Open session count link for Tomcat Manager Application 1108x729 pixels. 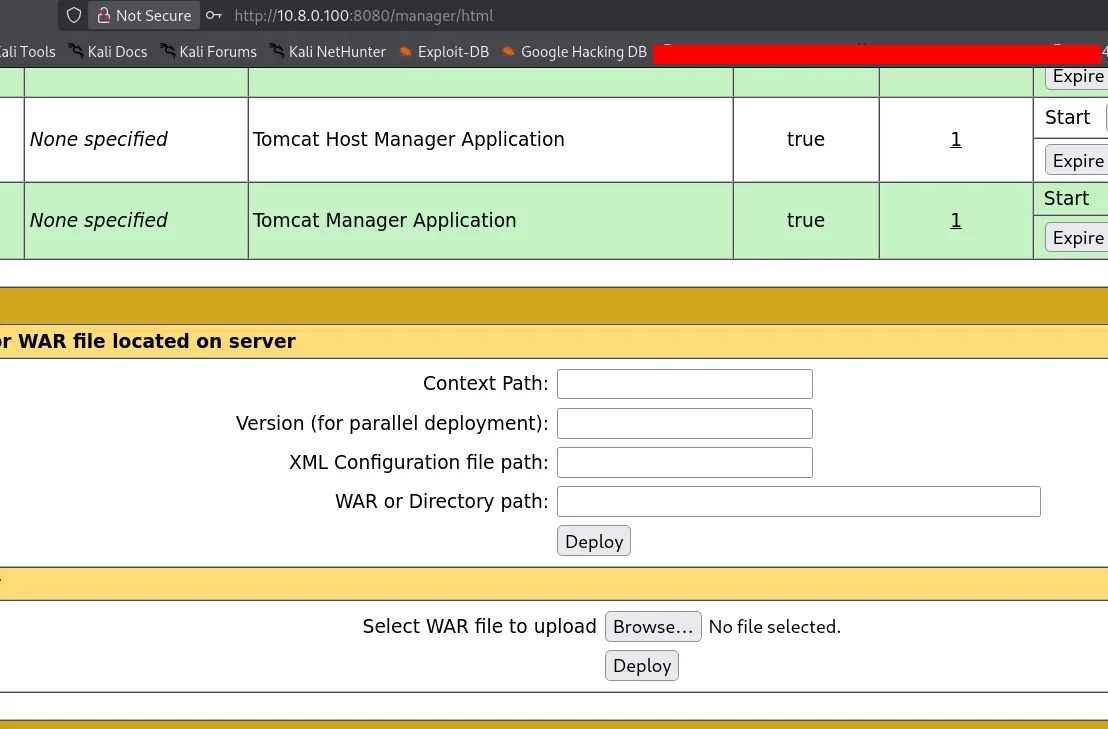coord(955,220)
